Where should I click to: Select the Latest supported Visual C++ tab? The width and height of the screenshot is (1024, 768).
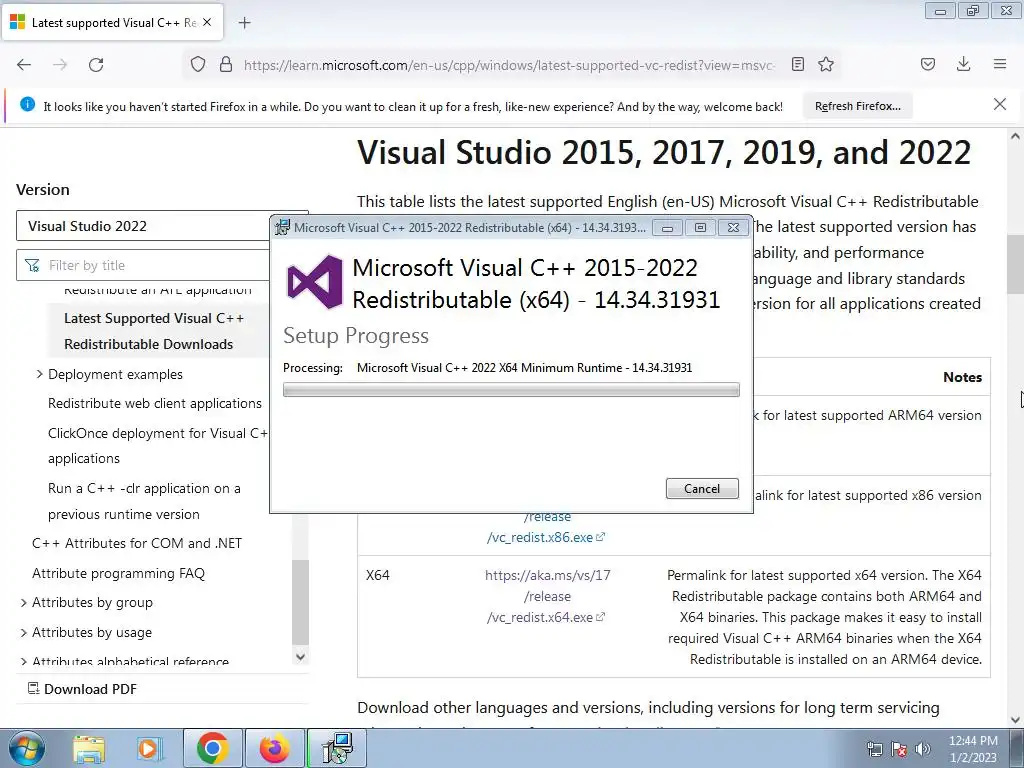pyautogui.click(x=112, y=22)
